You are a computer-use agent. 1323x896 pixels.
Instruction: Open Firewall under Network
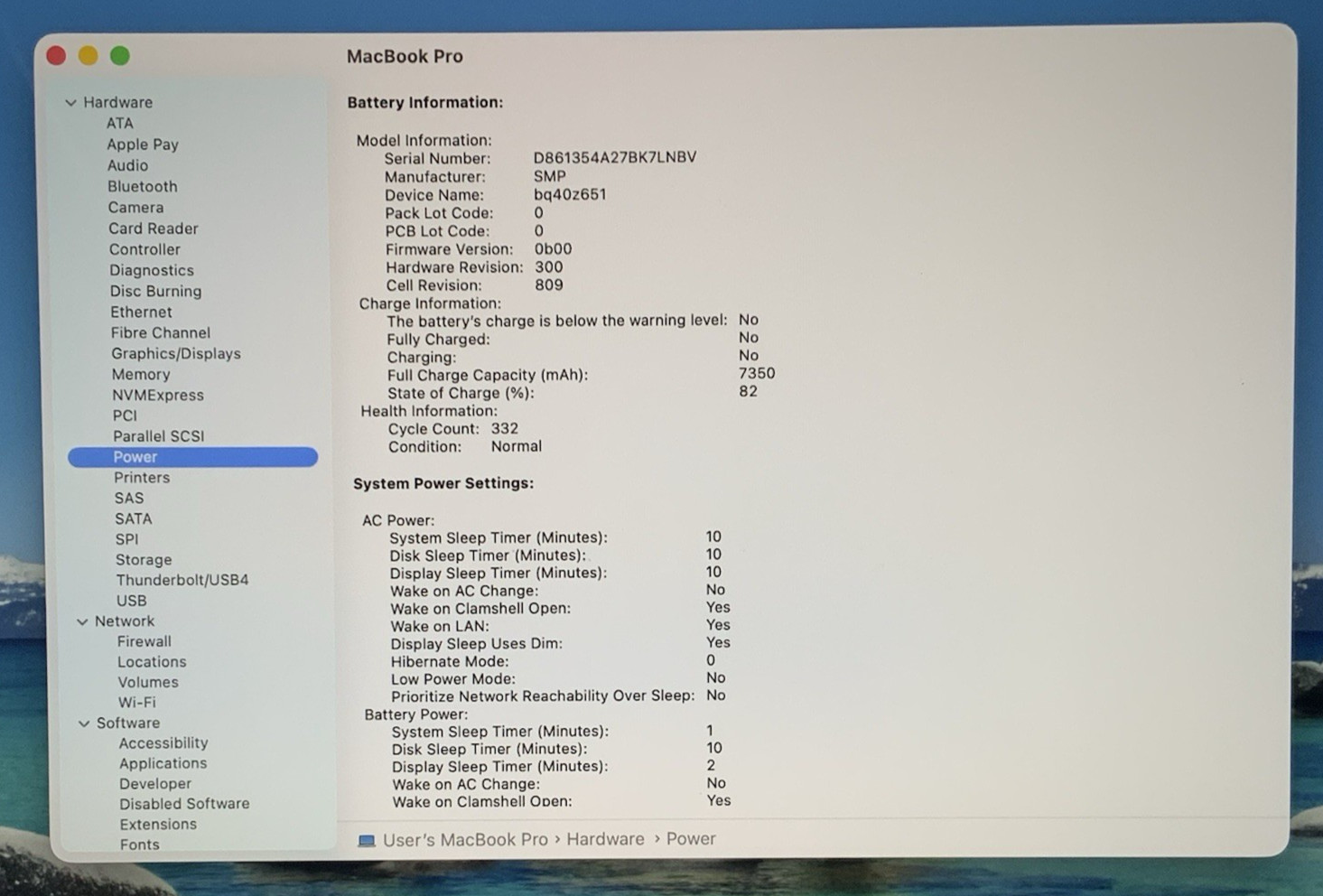[144, 641]
